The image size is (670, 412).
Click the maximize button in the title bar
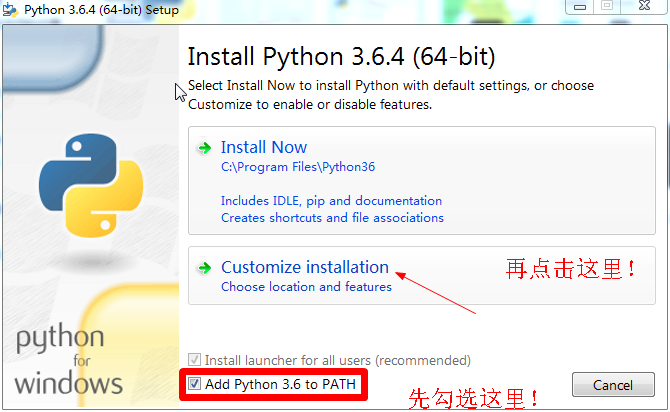(x=607, y=6)
